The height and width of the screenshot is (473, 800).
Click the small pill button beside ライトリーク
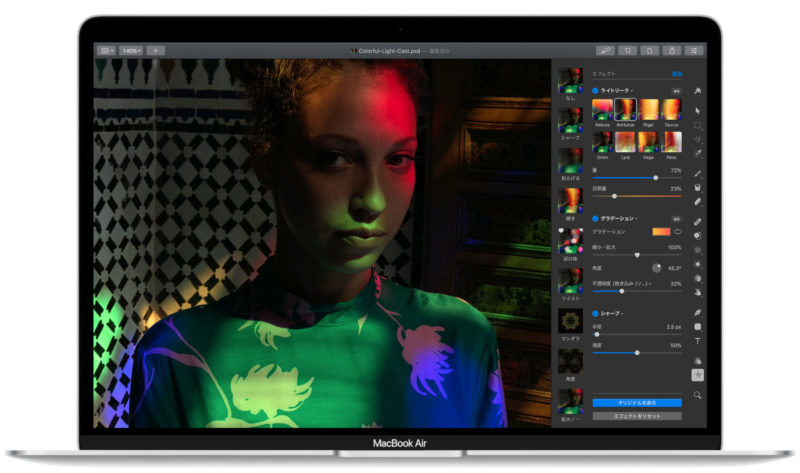click(677, 91)
